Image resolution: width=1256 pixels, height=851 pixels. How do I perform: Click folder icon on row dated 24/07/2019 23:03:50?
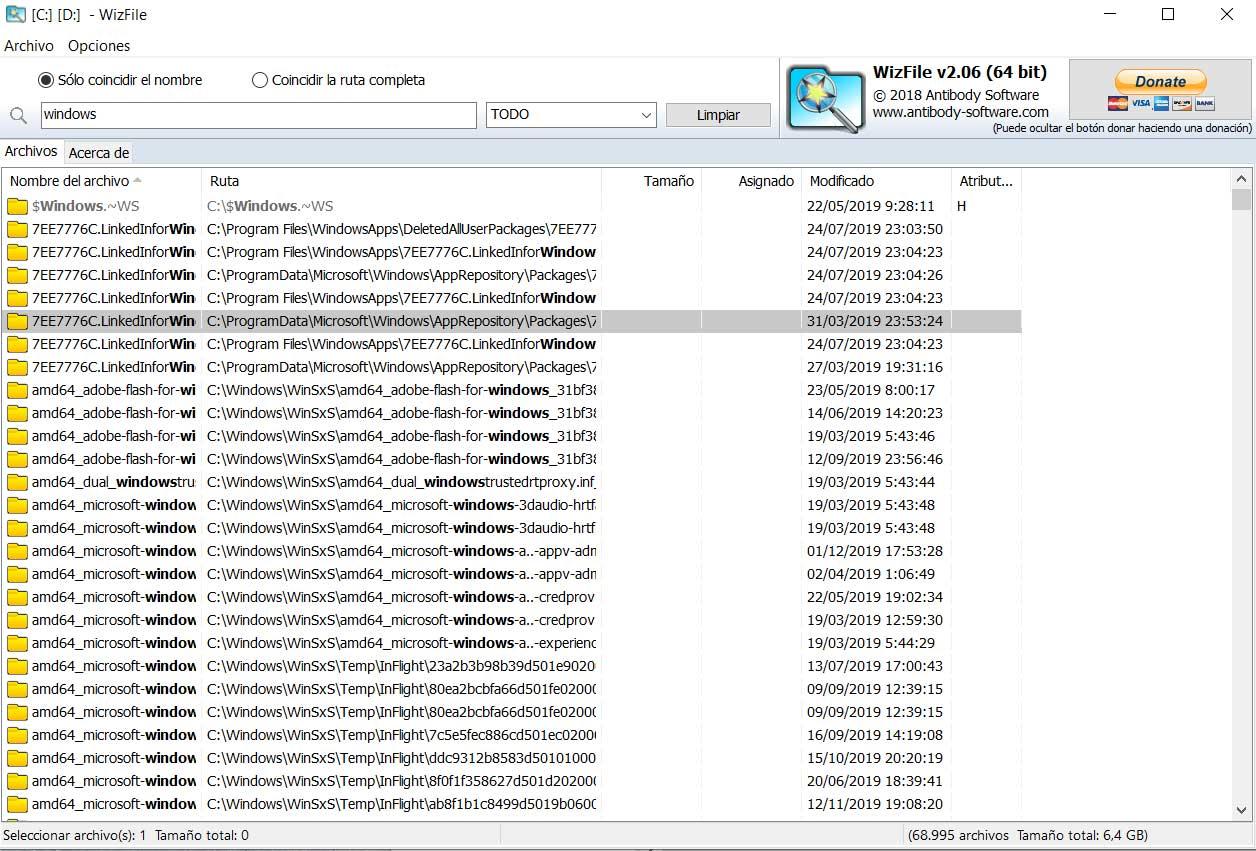click(x=17, y=229)
